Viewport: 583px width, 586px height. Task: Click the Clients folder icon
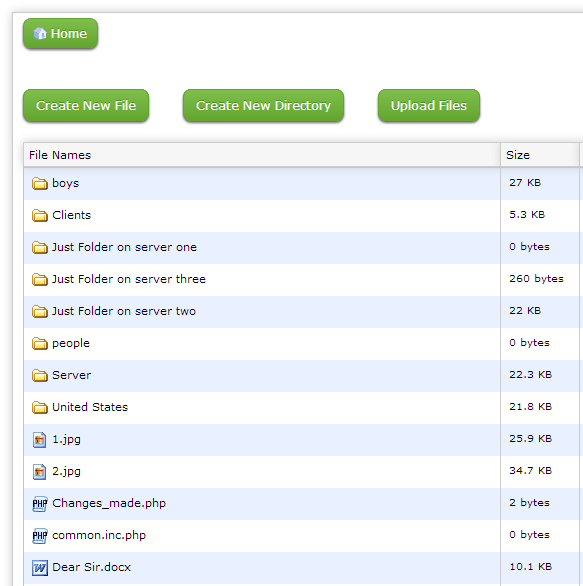40,216
